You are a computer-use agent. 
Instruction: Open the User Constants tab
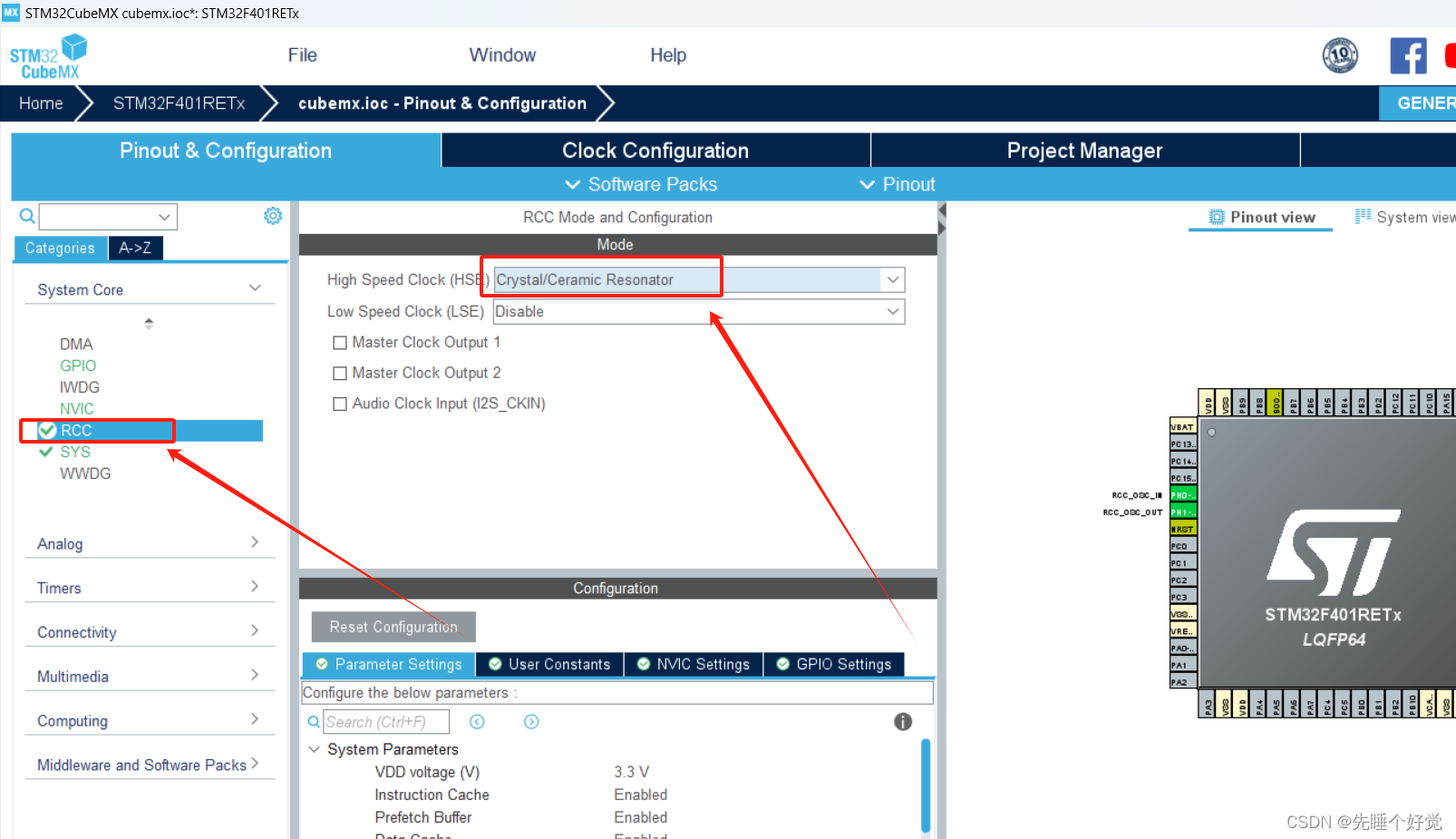coord(549,665)
